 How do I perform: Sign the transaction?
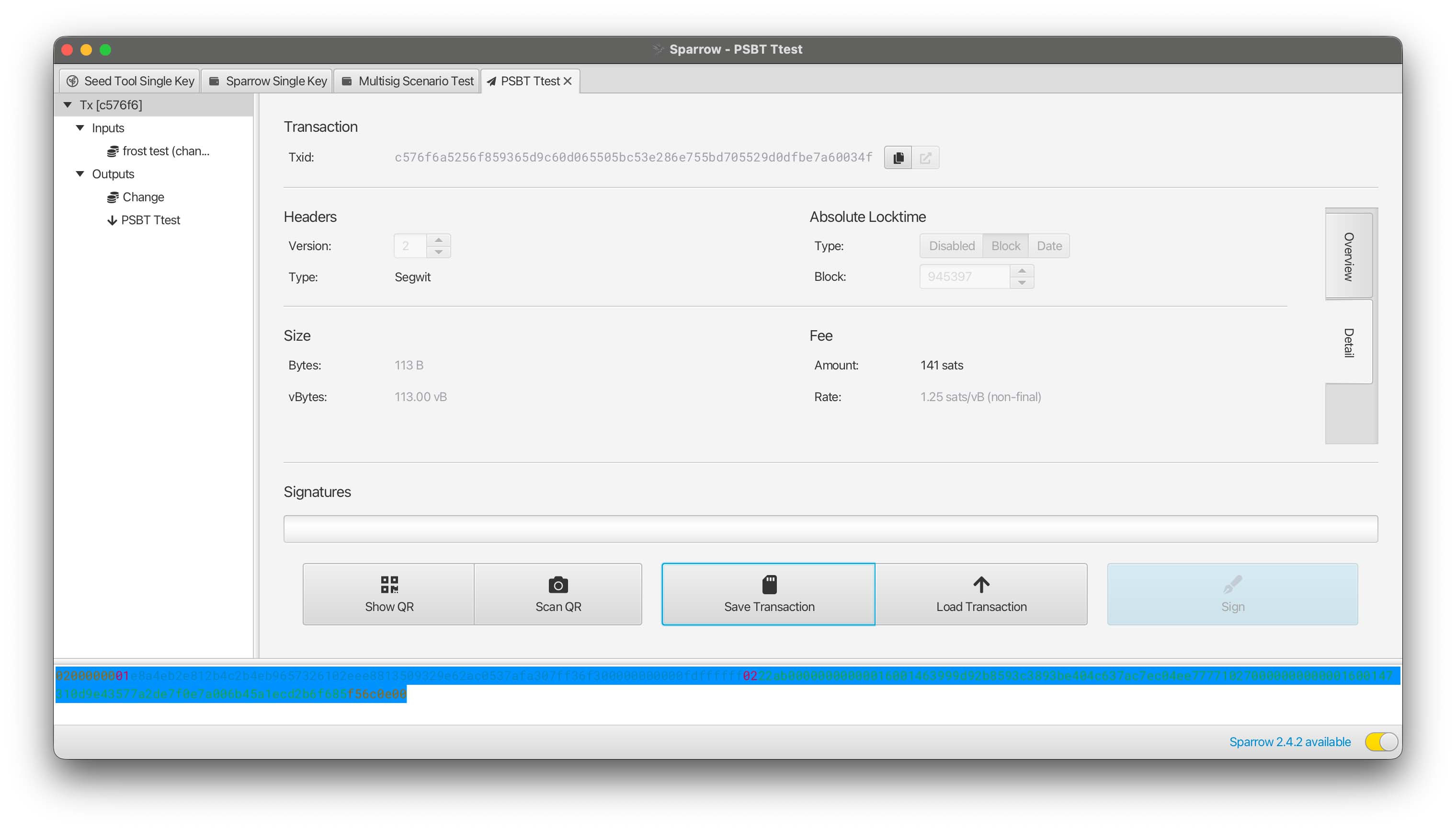1232,594
